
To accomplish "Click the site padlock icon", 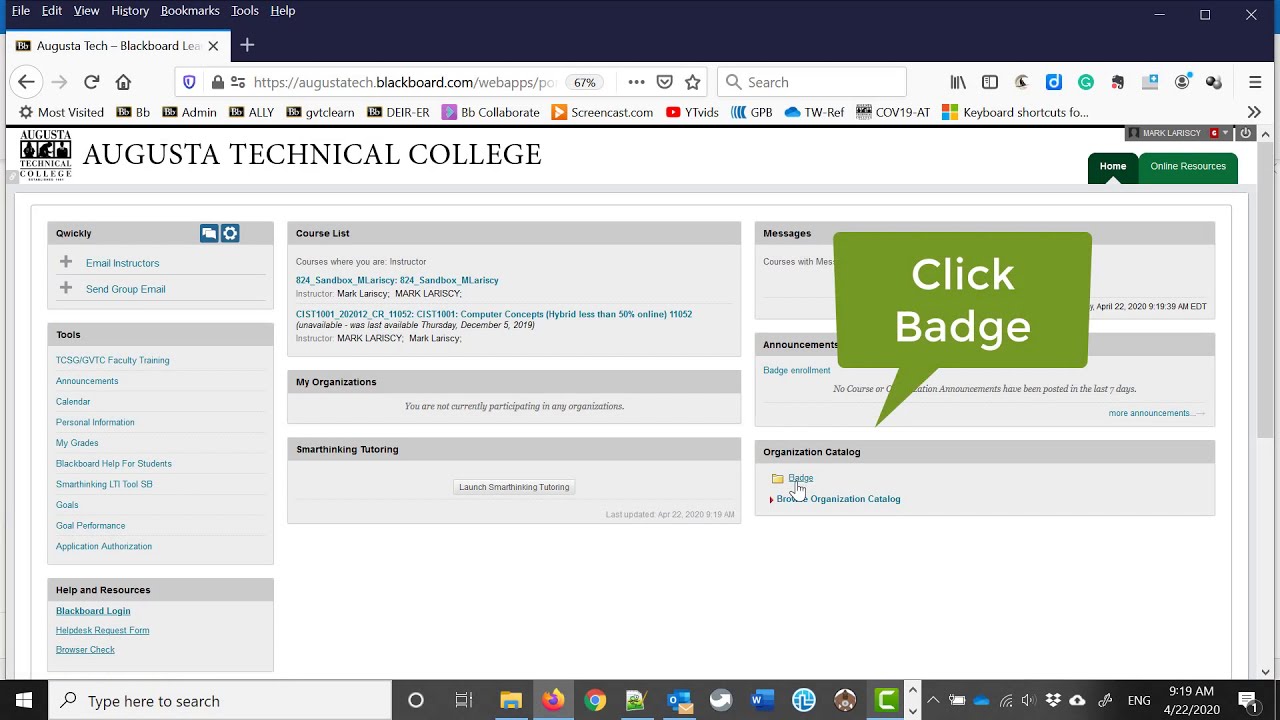I will pos(217,82).
